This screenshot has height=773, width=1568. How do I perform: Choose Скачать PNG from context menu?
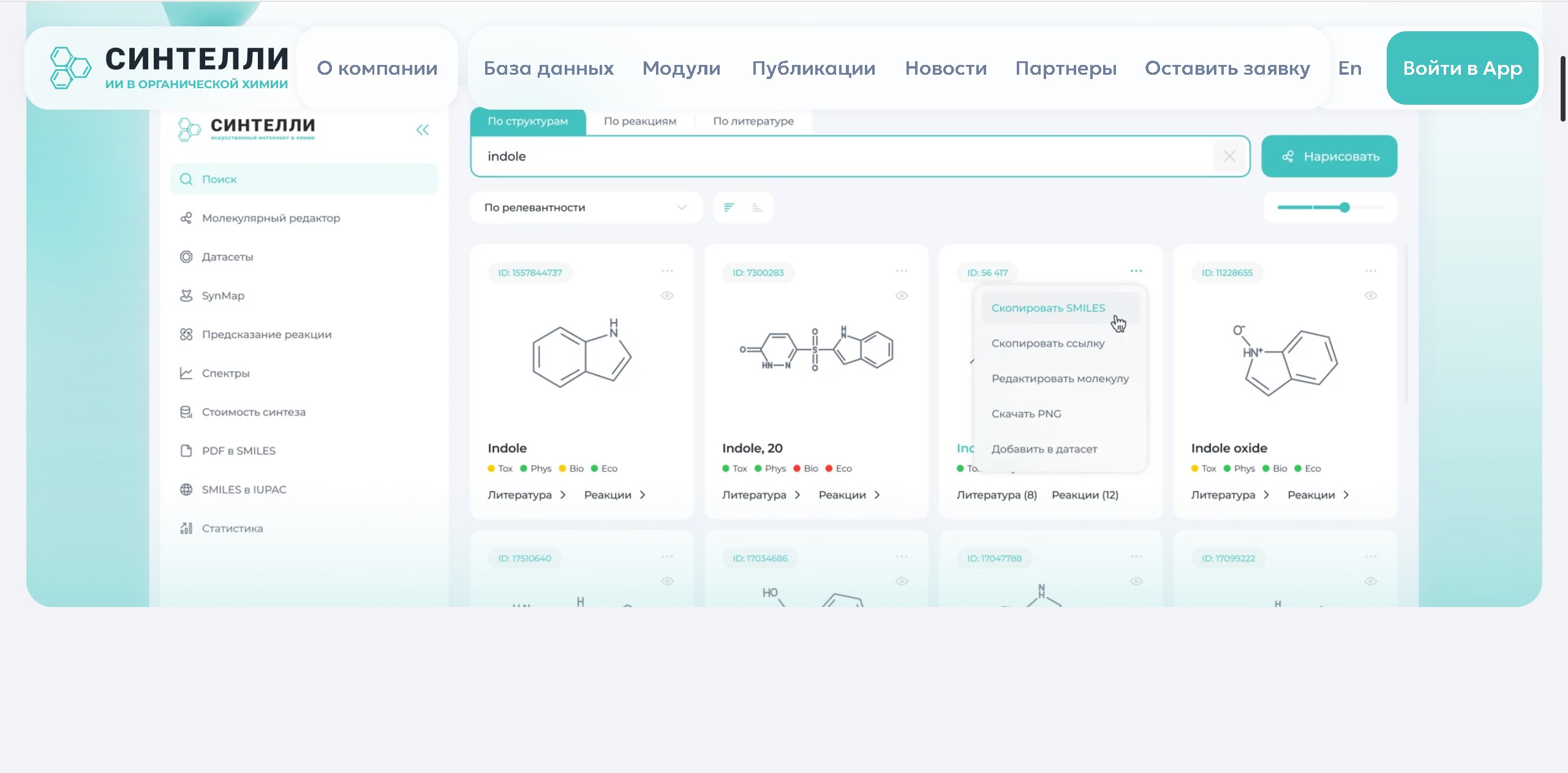[x=1027, y=414]
